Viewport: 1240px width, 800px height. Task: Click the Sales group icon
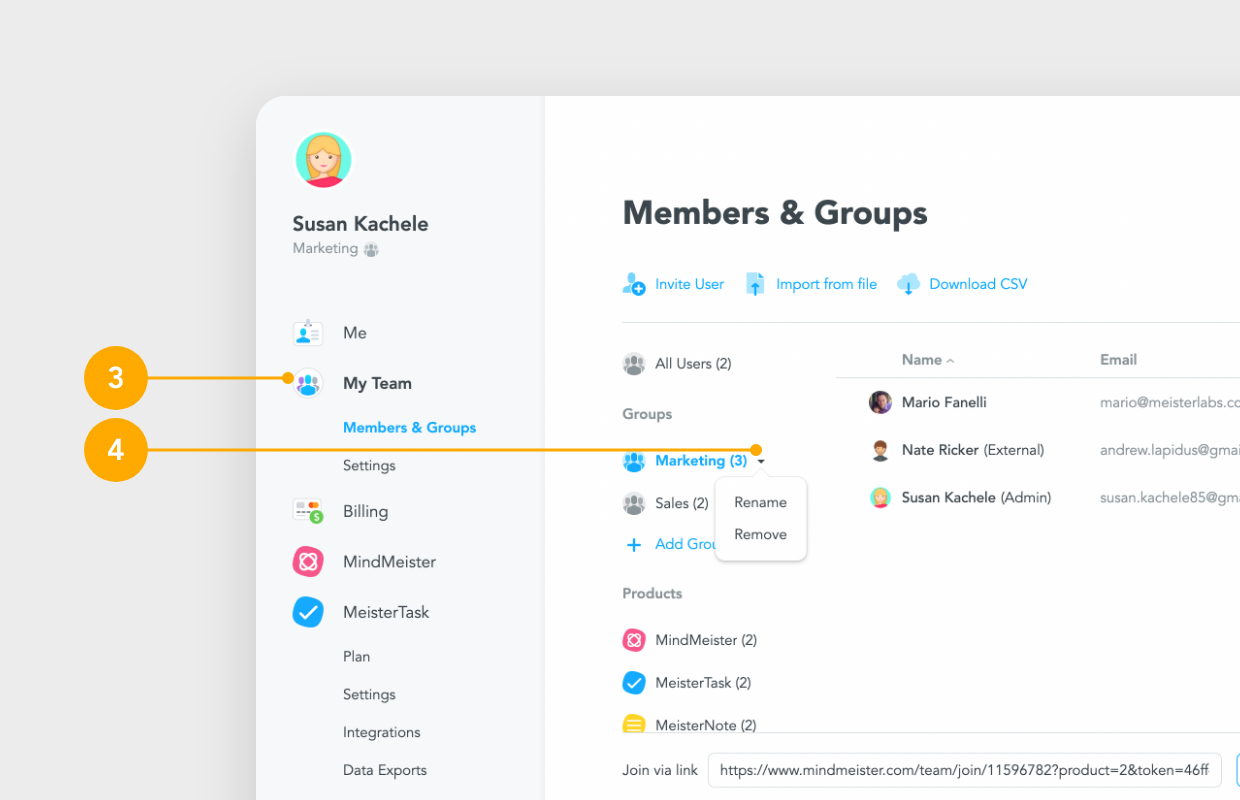pos(634,504)
